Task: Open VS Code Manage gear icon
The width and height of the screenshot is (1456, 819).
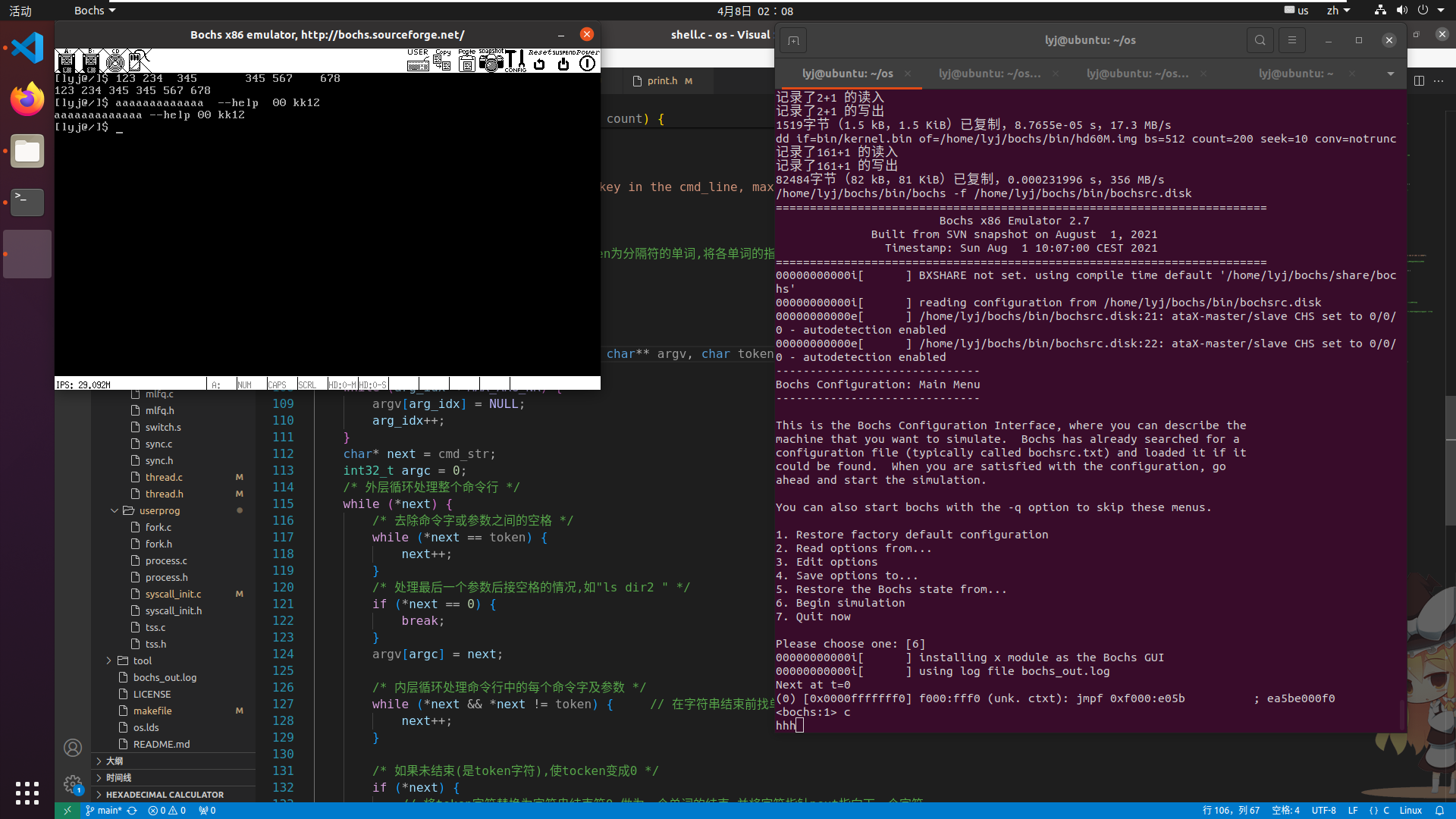Action: coord(73,784)
